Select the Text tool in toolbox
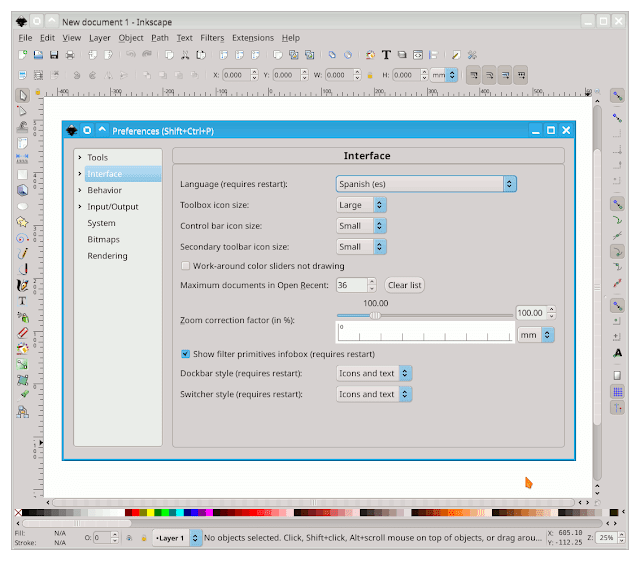The height and width of the screenshot is (561, 640). (x=22, y=301)
